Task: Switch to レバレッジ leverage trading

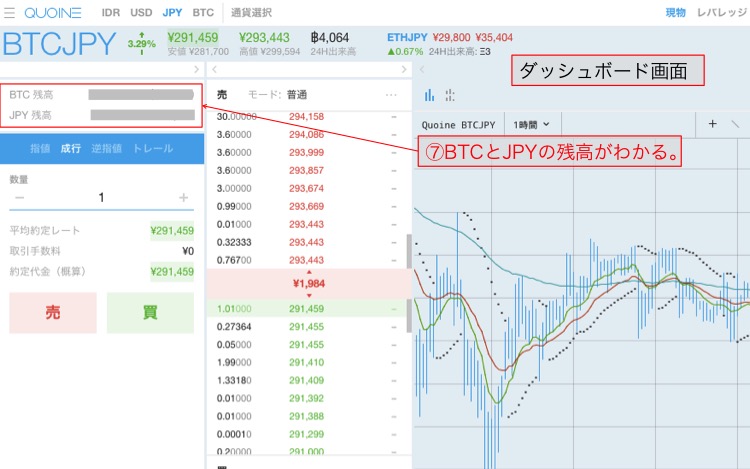Action: tap(722, 12)
